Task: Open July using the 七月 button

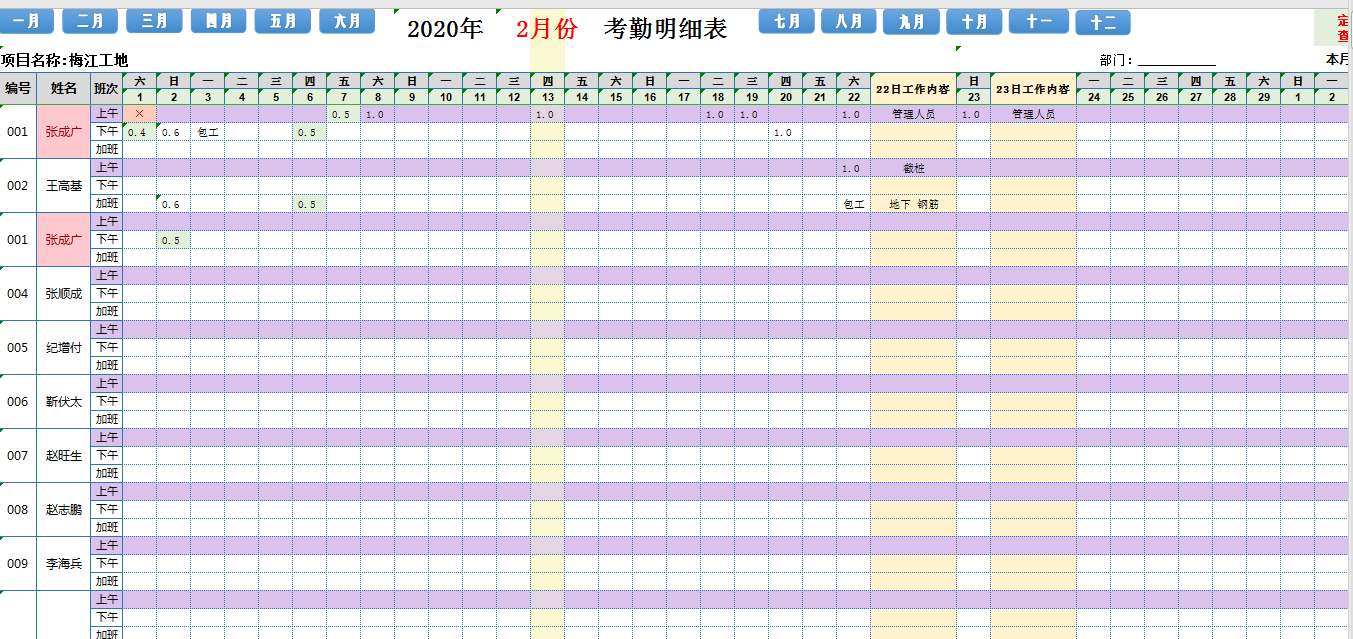Action: pyautogui.click(x=786, y=19)
